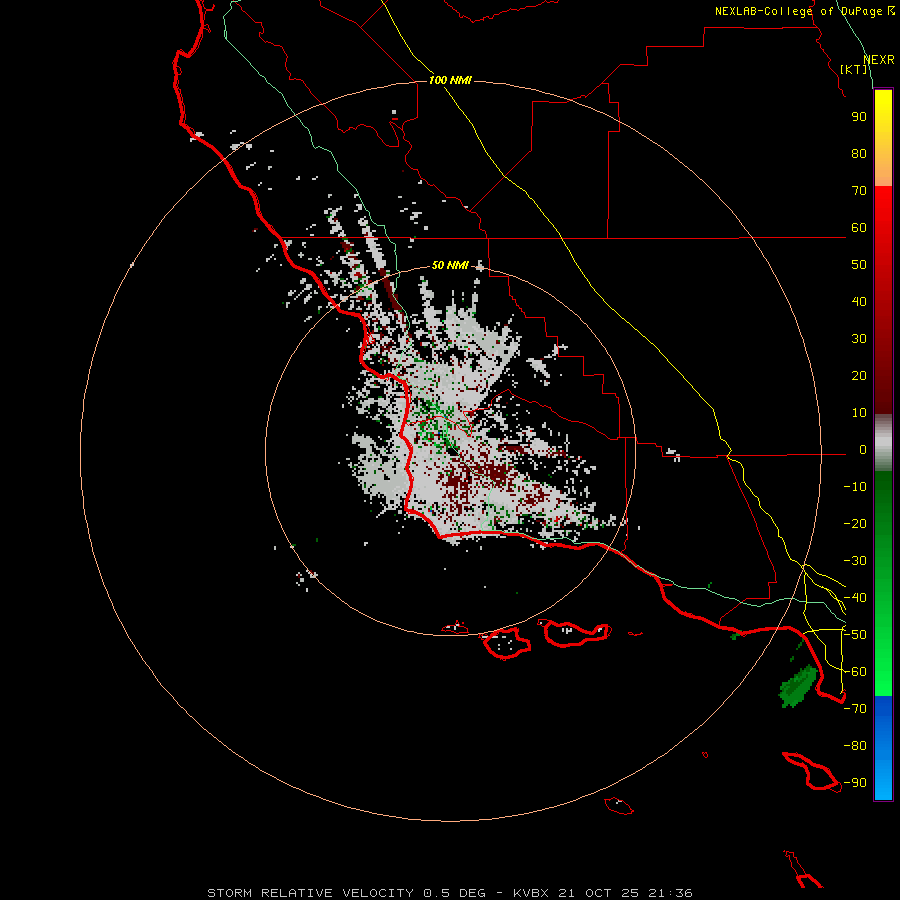Click the 10 value on the velocity scale

click(x=859, y=413)
